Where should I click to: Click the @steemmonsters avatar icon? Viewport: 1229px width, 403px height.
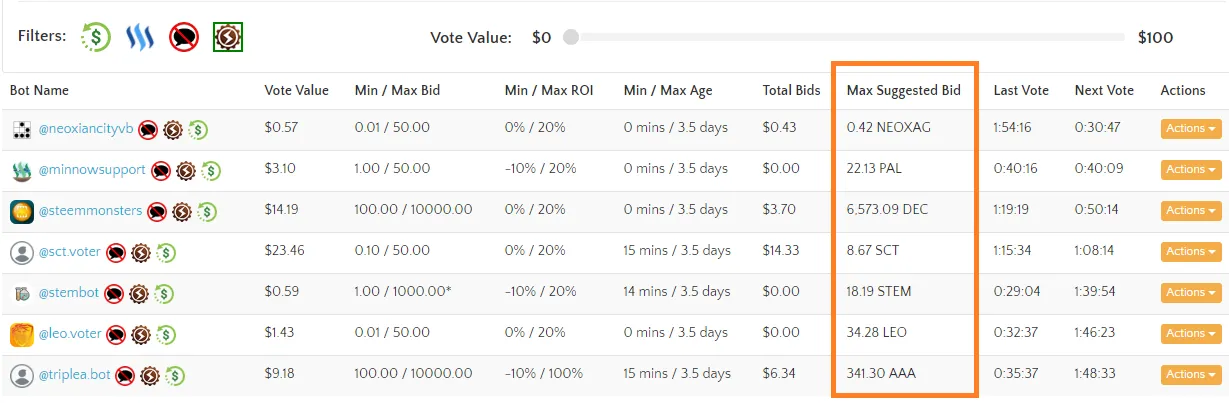pyautogui.click(x=22, y=211)
